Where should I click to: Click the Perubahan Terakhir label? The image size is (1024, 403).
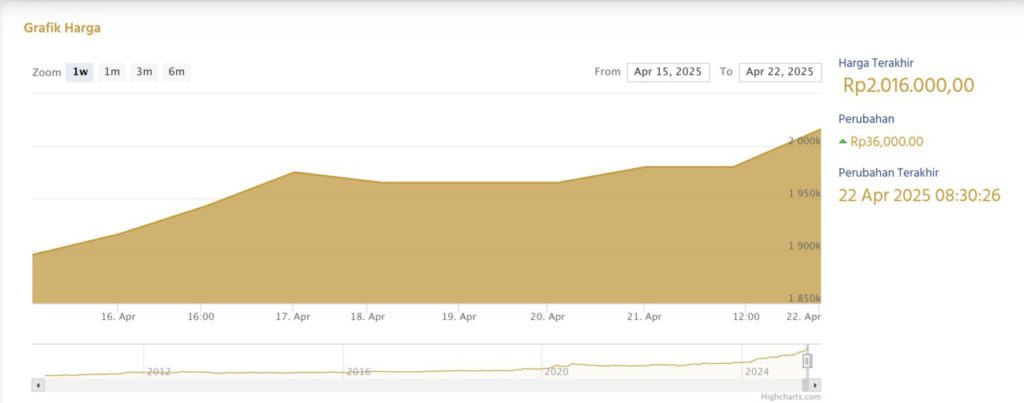pyautogui.click(x=888, y=173)
